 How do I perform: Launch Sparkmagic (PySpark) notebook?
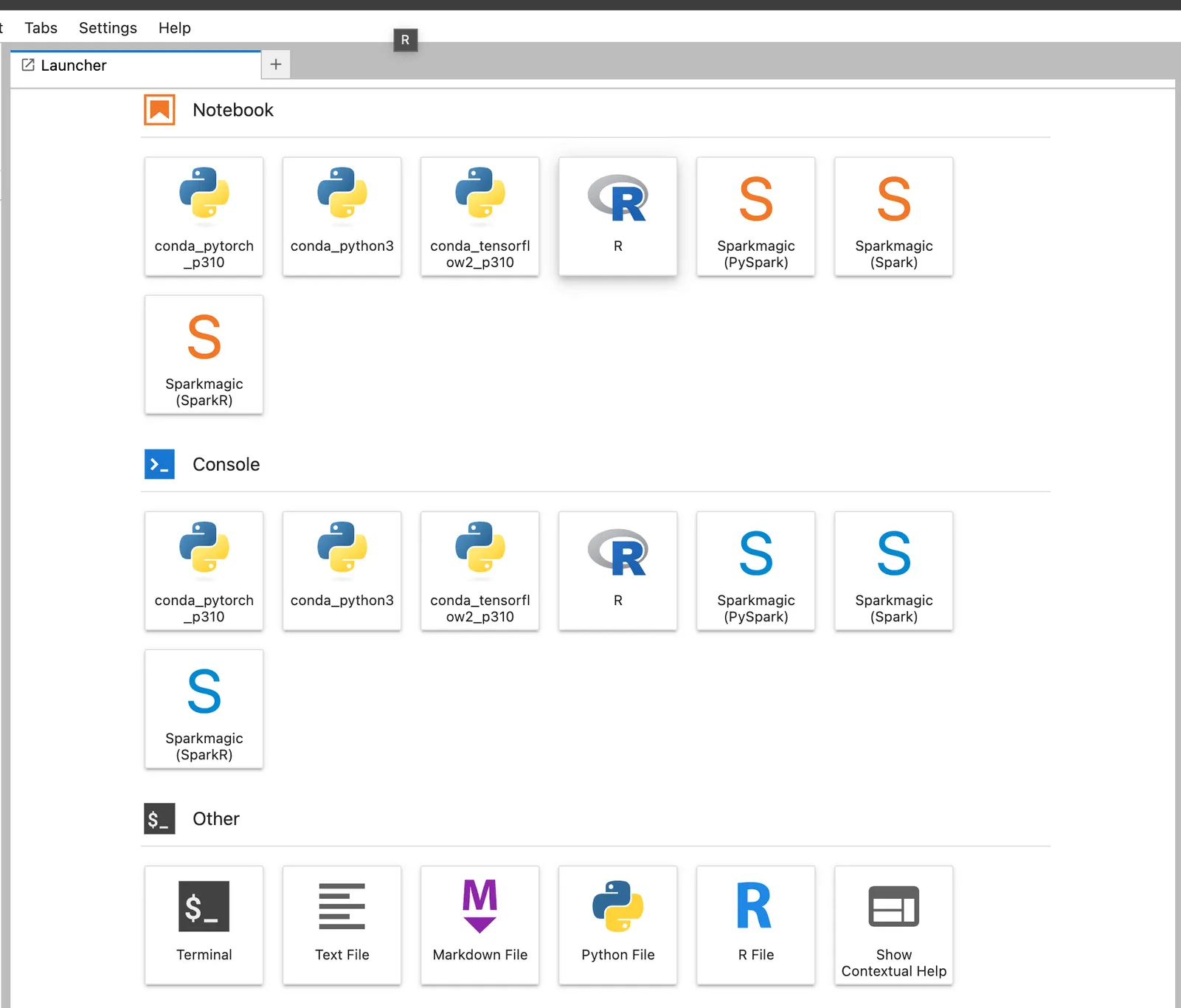click(755, 216)
